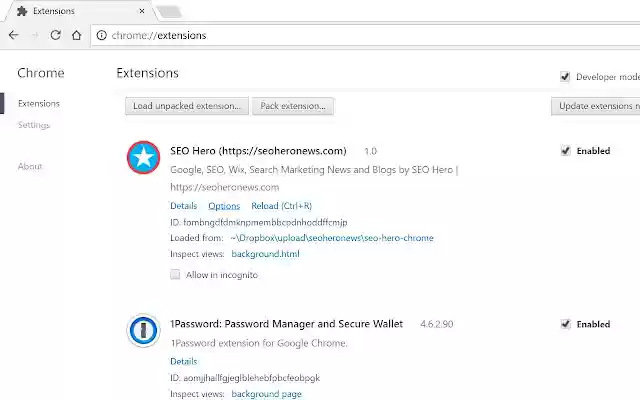
Task: Toggle the Developer mode checkbox
Action: point(565,77)
